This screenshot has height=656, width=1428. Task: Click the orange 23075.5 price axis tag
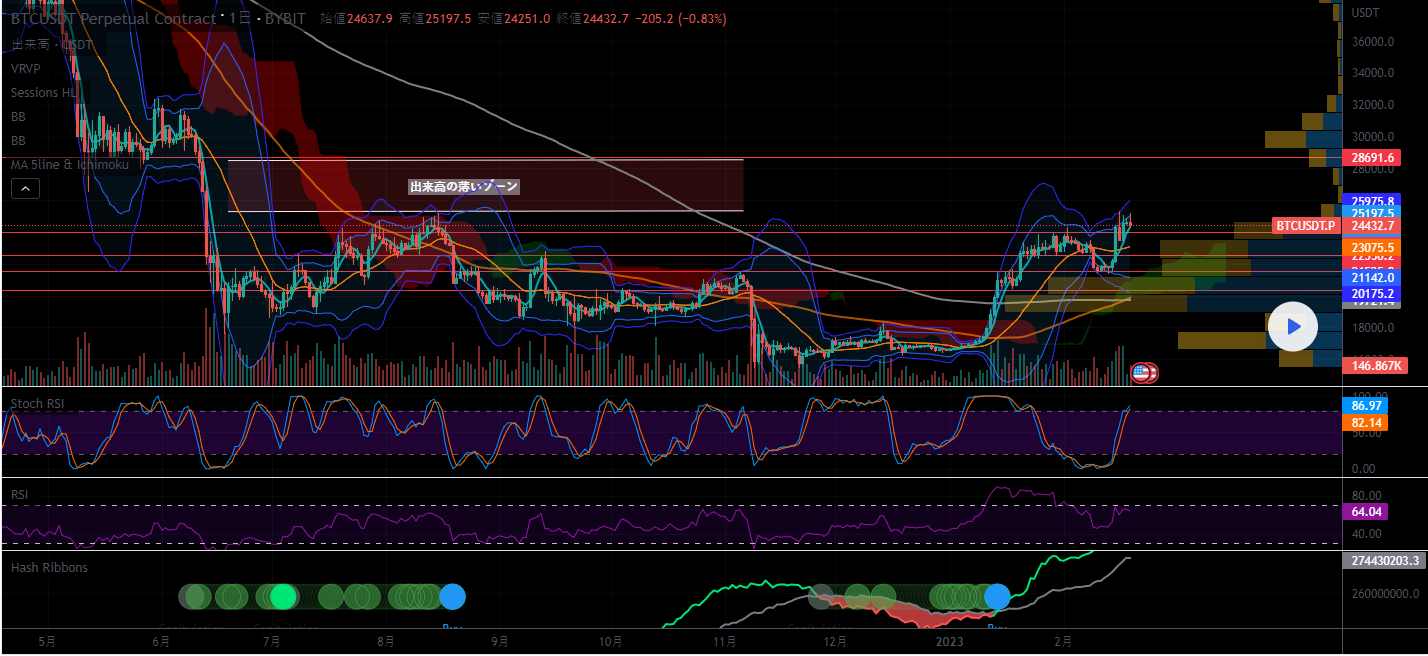coord(1372,248)
